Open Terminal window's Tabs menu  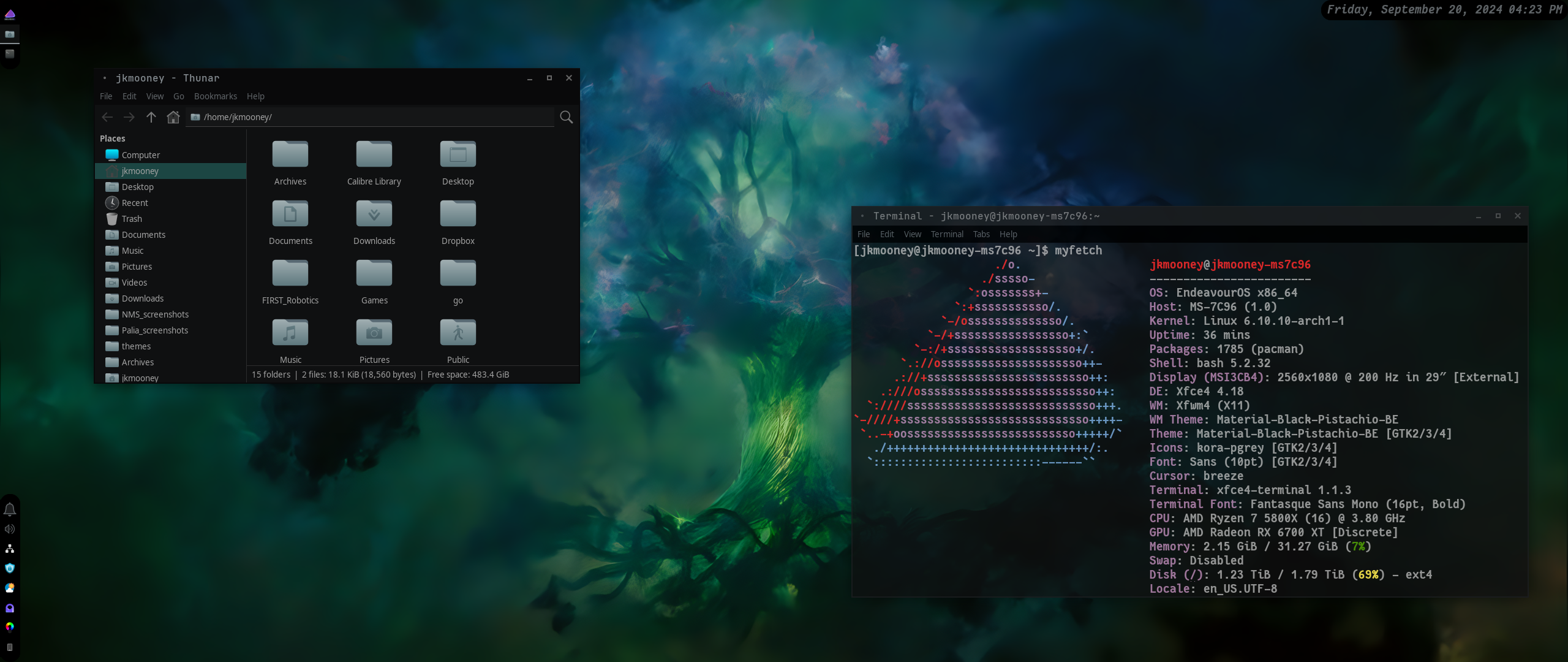click(981, 234)
